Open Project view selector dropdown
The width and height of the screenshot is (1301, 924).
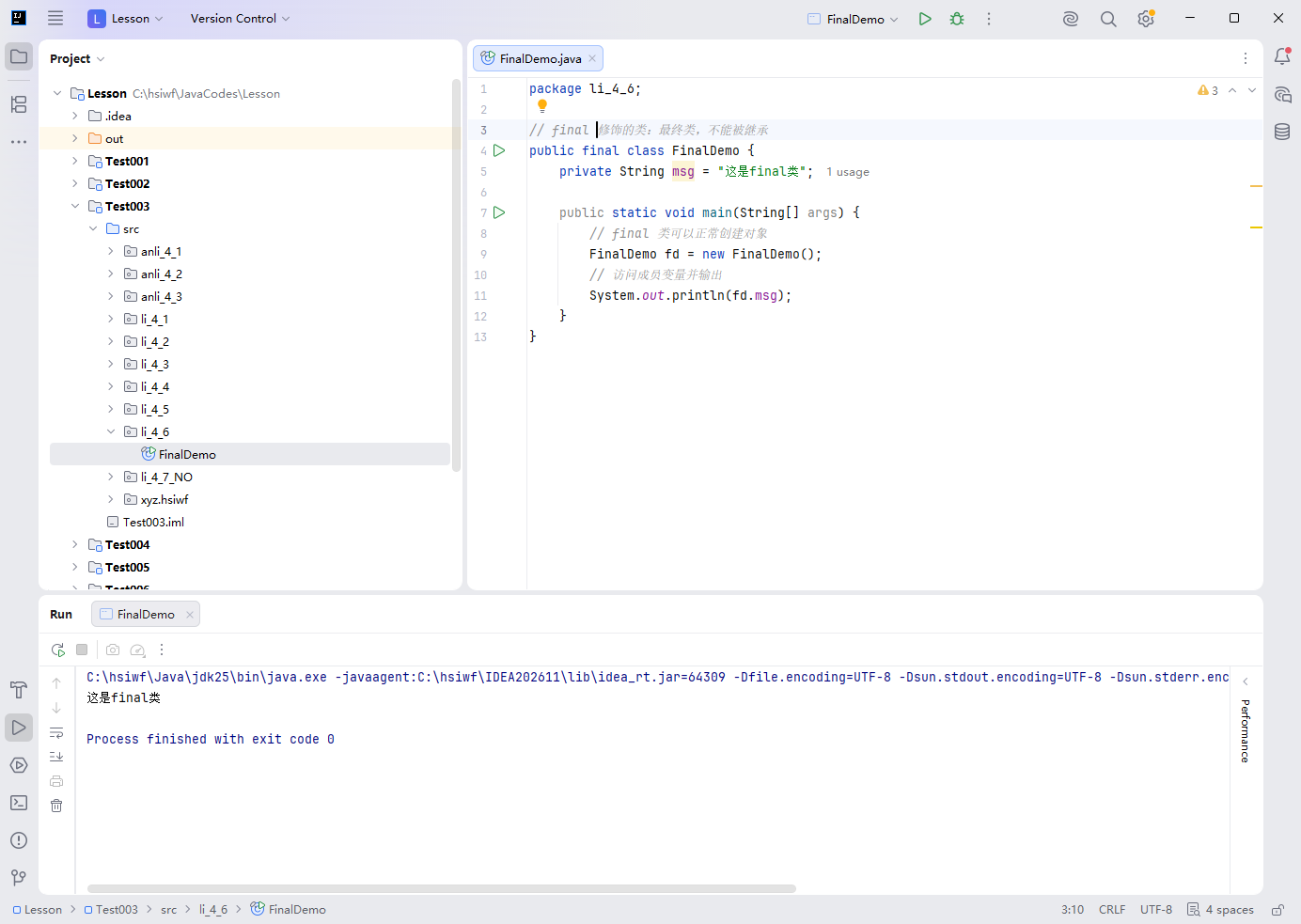pyautogui.click(x=77, y=58)
